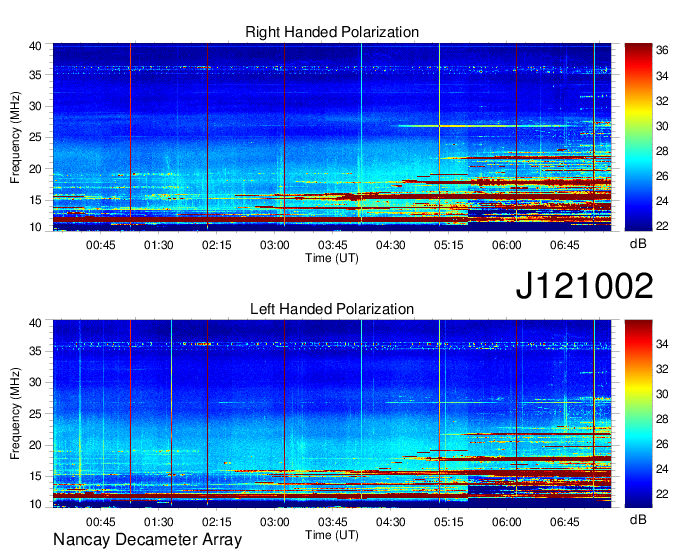Click the 00:45 tick under the top plot

pyautogui.click(x=101, y=245)
